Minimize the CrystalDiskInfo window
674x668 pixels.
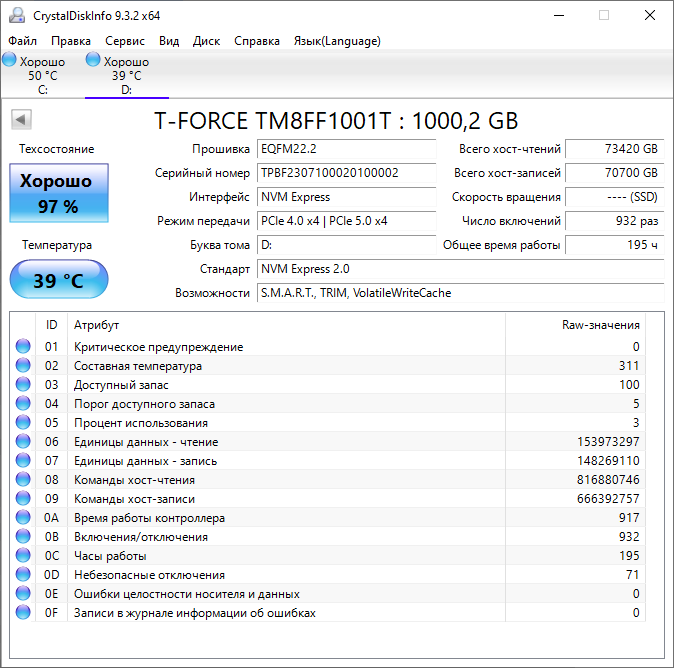559,15
